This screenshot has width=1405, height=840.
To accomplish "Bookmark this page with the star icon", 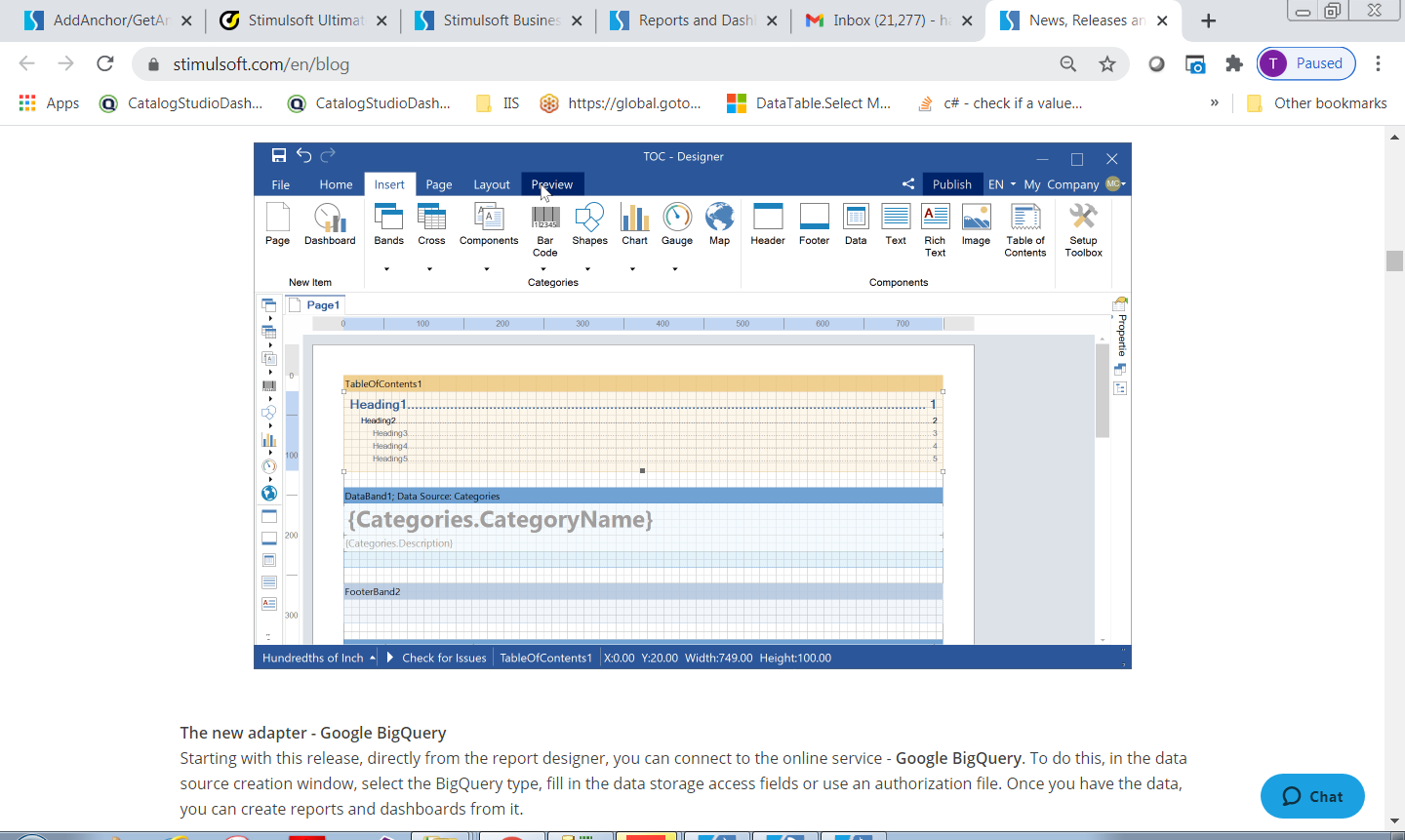I will (x=1107, y=64).
